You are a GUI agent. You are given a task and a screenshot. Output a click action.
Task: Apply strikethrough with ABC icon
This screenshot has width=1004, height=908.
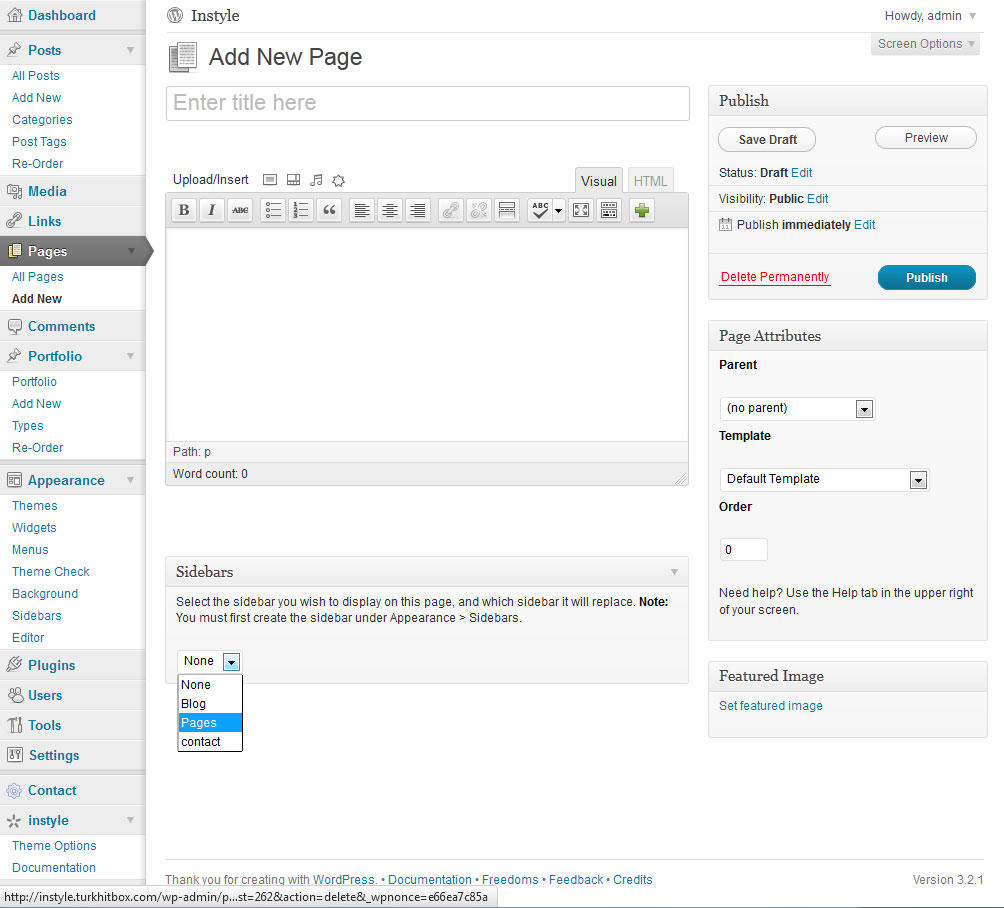click(x=240, y=210)
